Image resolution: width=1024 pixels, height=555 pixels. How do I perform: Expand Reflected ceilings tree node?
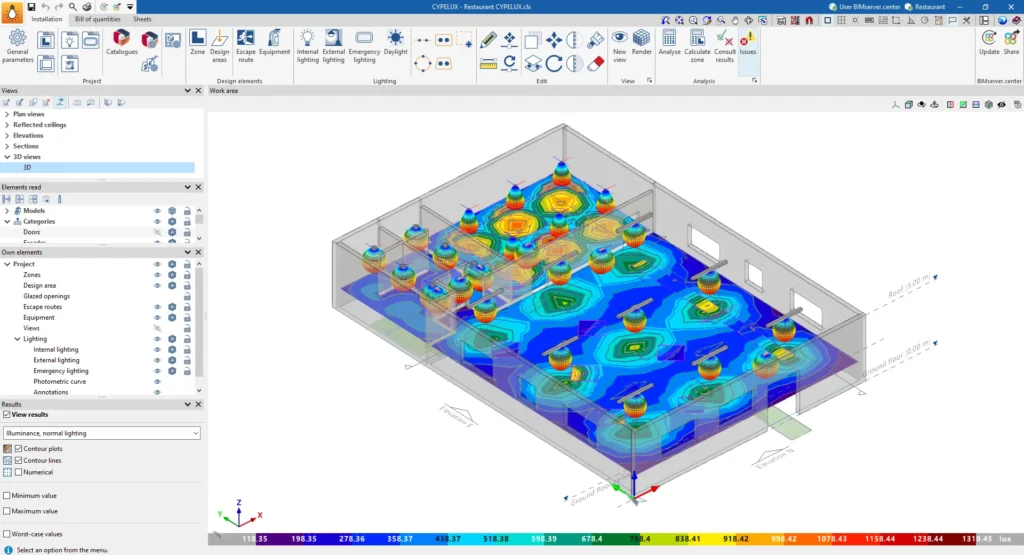click(x=7, y=125)
